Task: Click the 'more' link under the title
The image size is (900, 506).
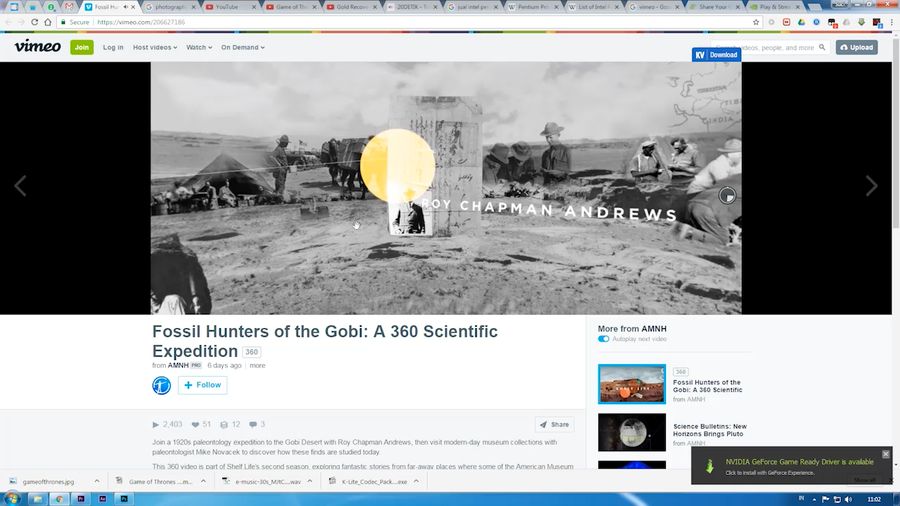Action: coord(257,365)
